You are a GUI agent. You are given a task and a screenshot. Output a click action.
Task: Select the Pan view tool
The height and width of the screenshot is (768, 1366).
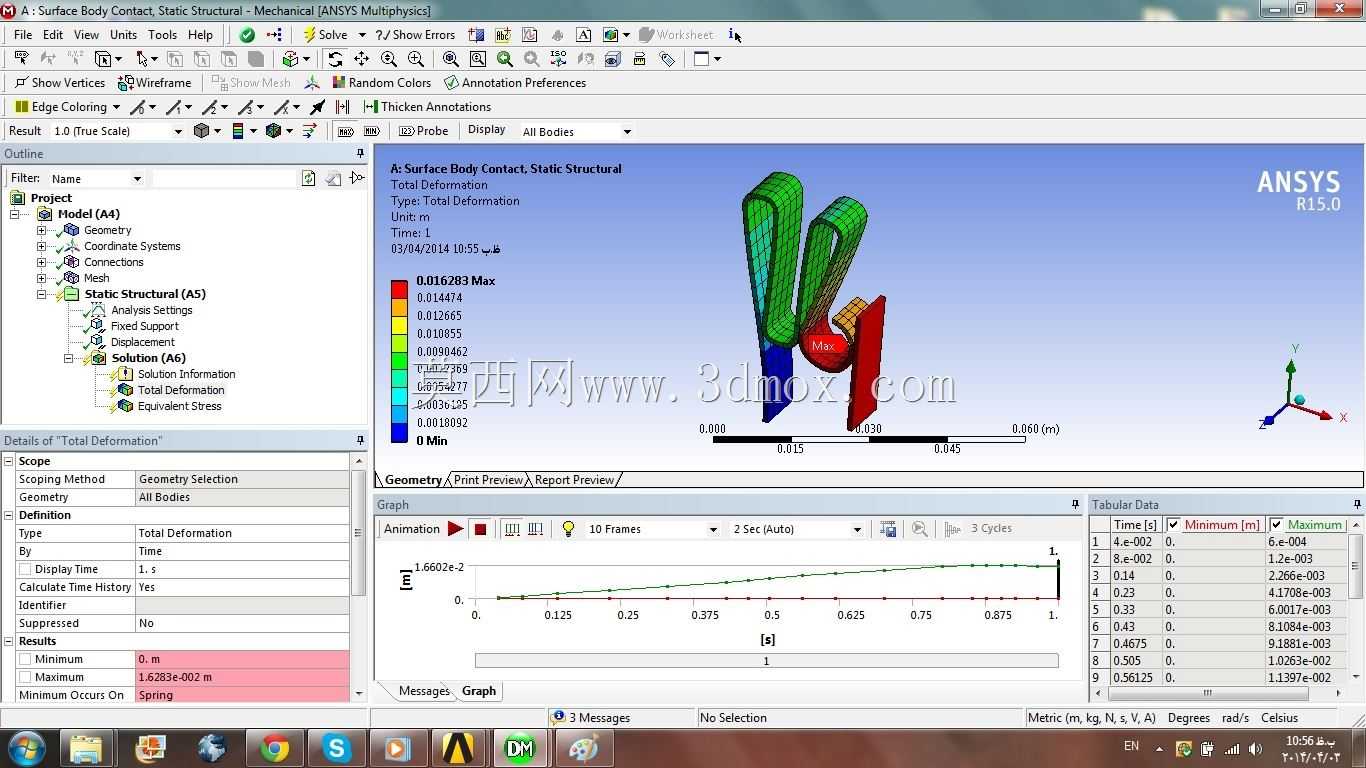pos(362,59)
